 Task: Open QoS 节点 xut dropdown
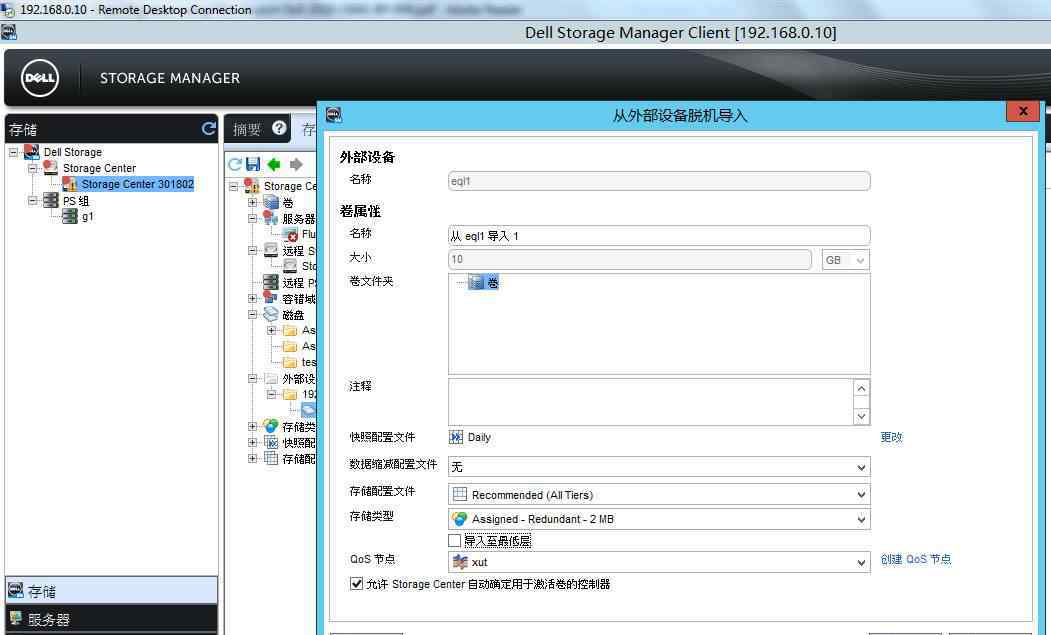coord(659,562)
